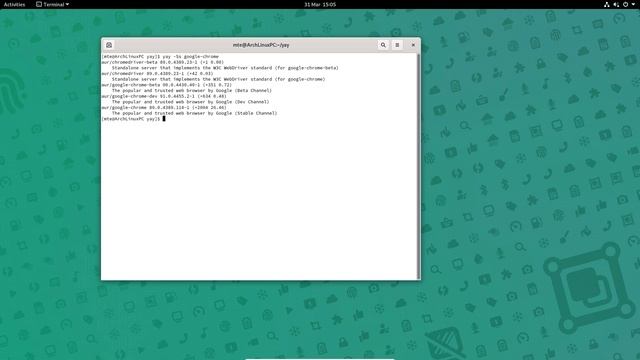Viewport: 640px width, 360px height.
Task: Open the terminal search tool
Action: pos(383,45)
